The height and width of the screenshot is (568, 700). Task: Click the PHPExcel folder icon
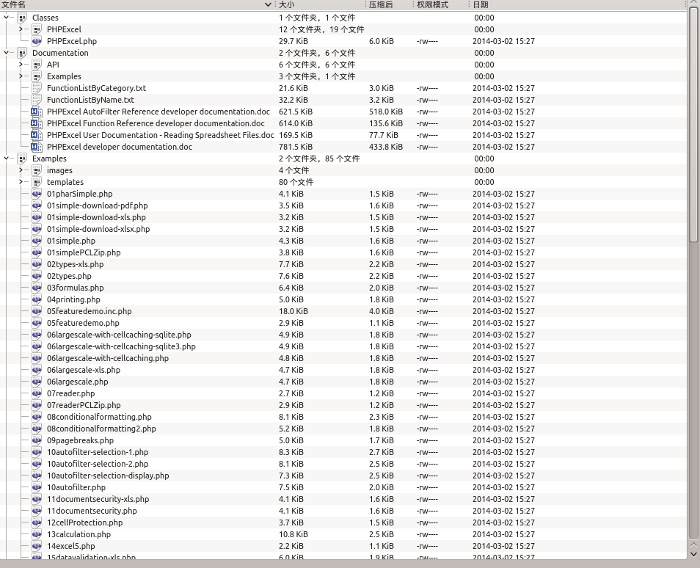coord(37,29)
